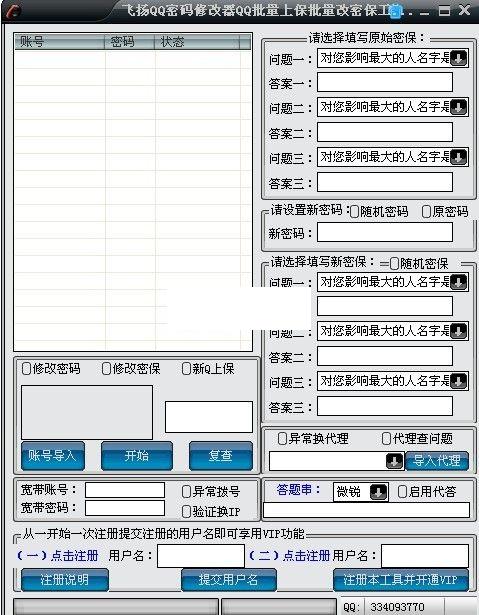Open original security question three dropdown

(458, 157)
